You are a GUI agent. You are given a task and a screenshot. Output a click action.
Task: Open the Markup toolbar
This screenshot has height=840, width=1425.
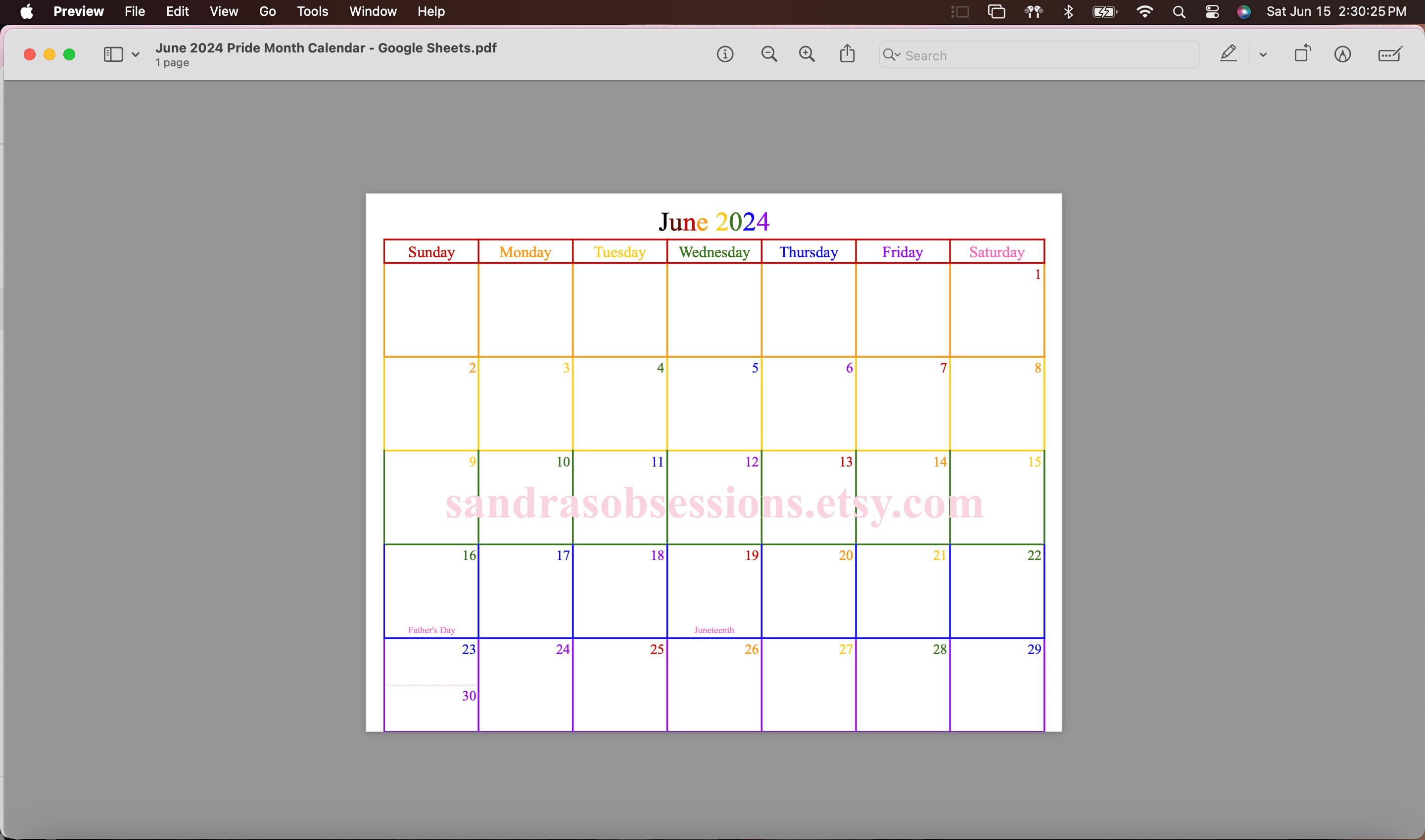[1343, 54]
